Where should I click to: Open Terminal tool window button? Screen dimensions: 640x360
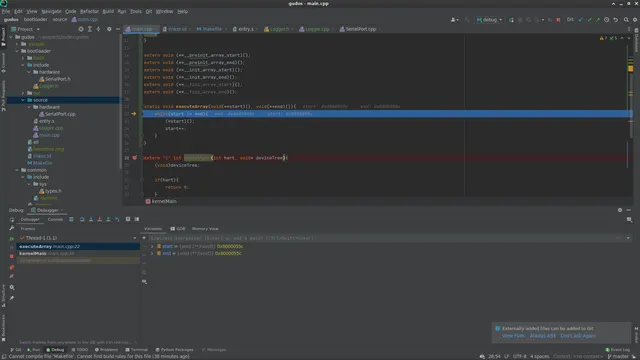coord(136,350)
